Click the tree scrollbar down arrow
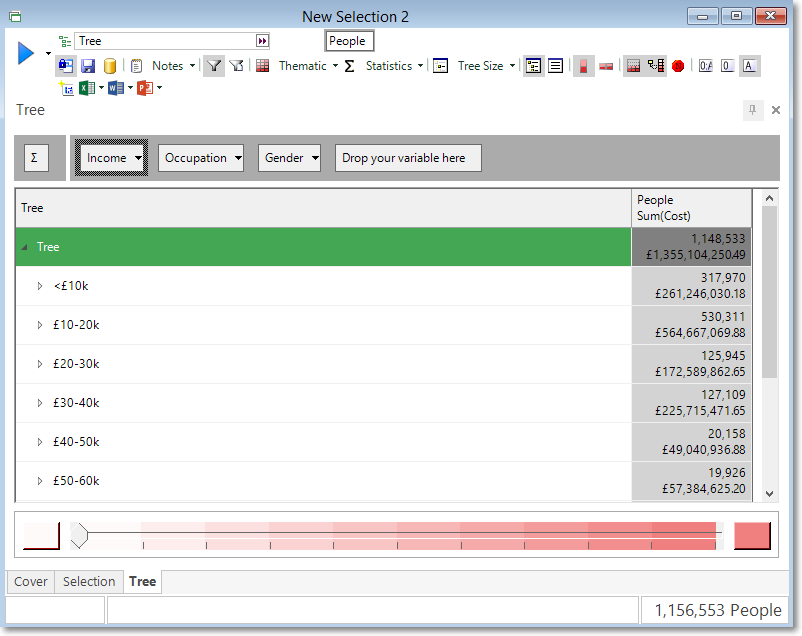 click(x=769, y=494)
